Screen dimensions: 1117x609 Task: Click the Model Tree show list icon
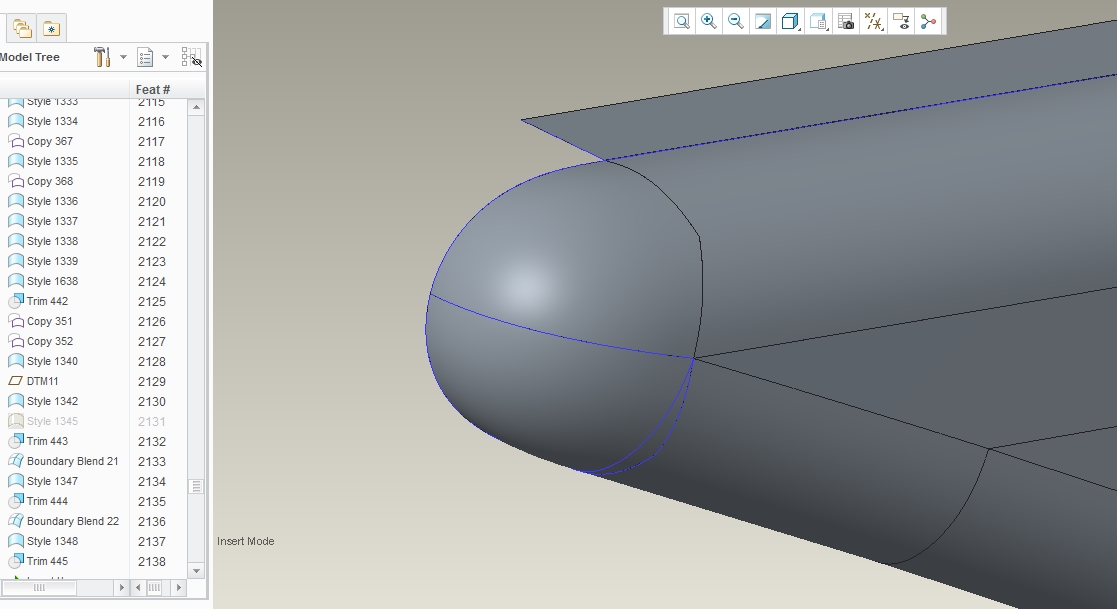(x=145, y=57)
